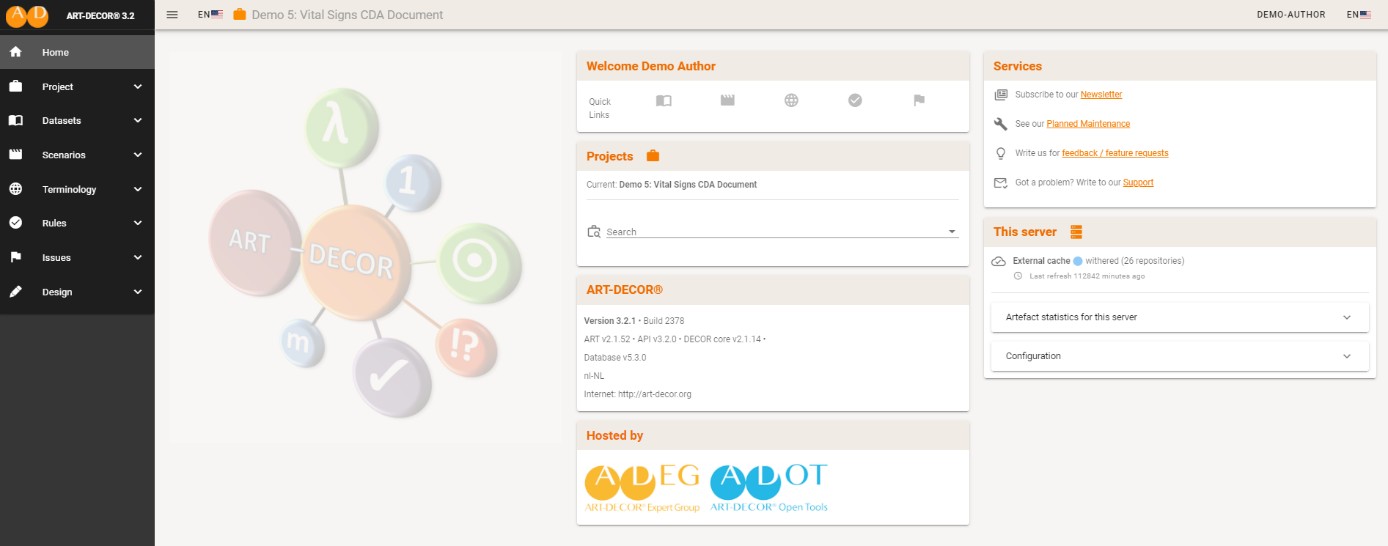Open the Scenarios clapperboard icon in Quick Links
Image resolution: width=1388 pixels, height=546 pixels.
[727, 101]
